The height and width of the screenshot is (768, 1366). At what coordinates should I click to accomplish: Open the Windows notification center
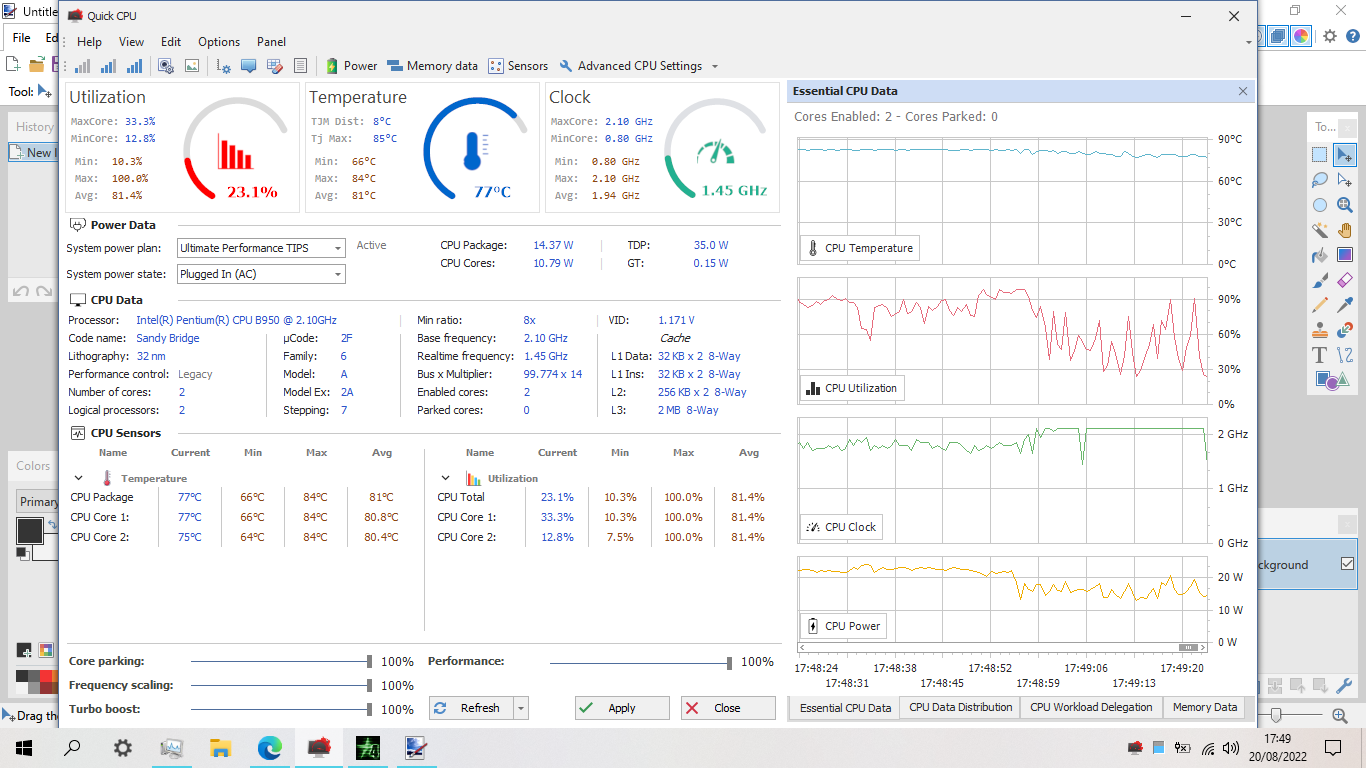coord(1333,747)
